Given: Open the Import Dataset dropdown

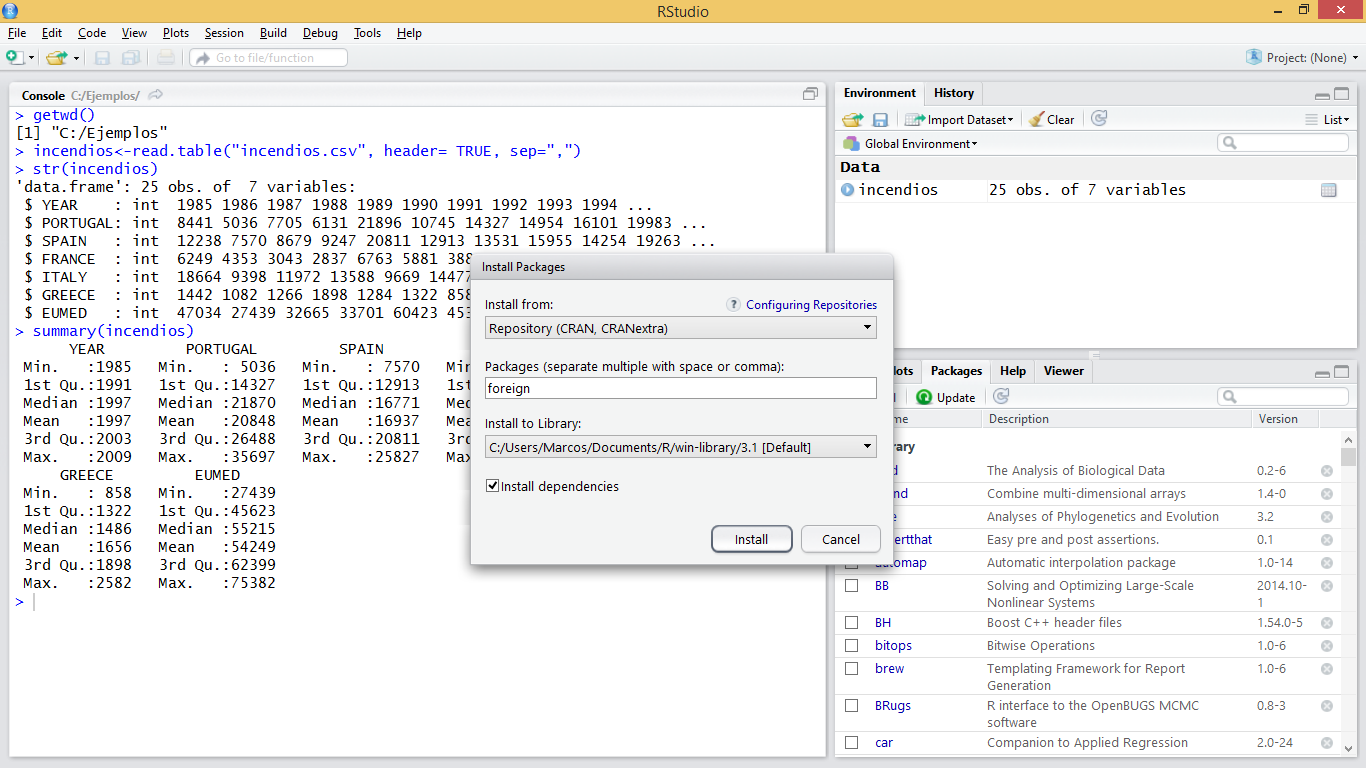Looking at the screenshot, I should click(960, 119).
